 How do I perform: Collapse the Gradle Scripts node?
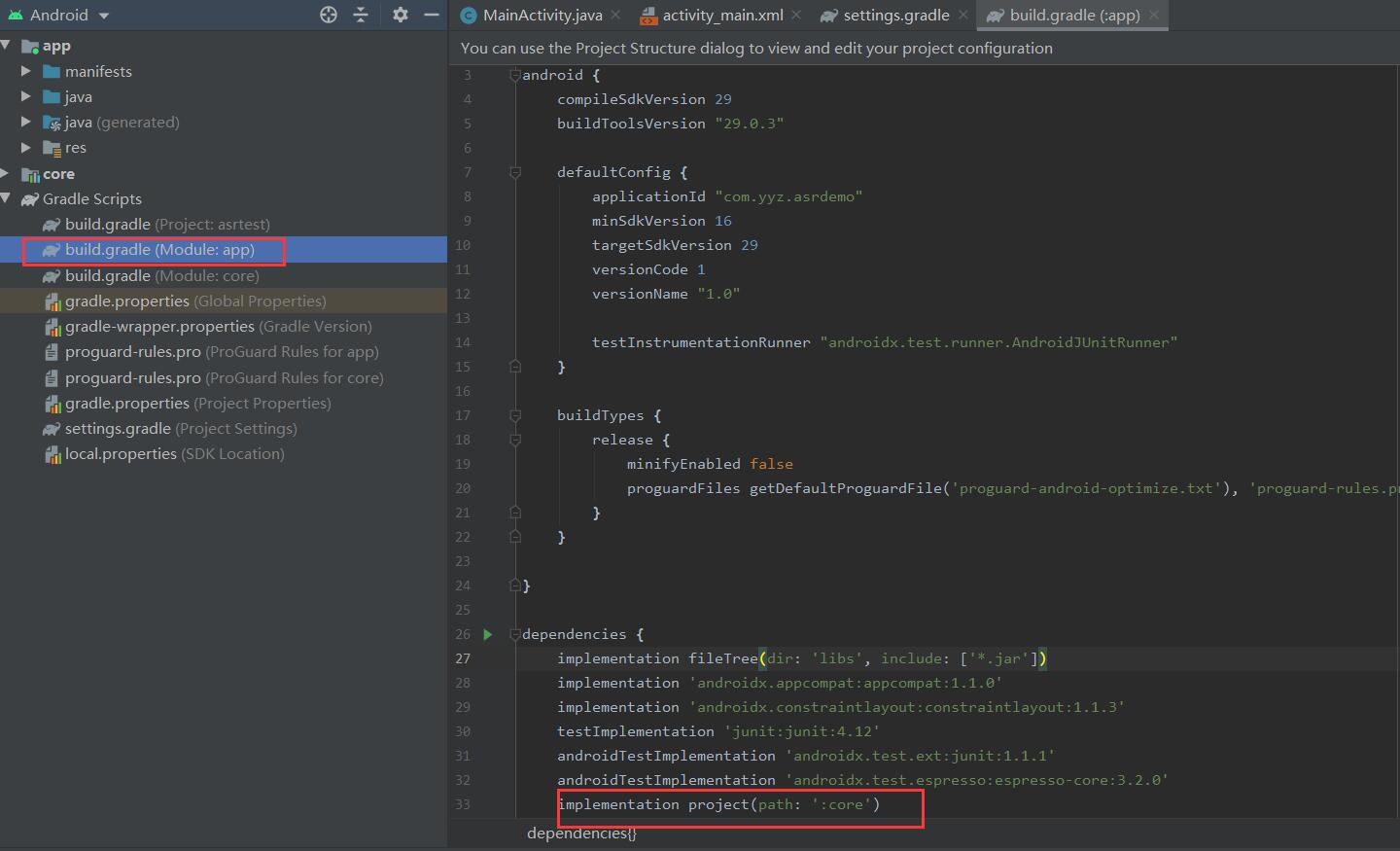point(6,198)
